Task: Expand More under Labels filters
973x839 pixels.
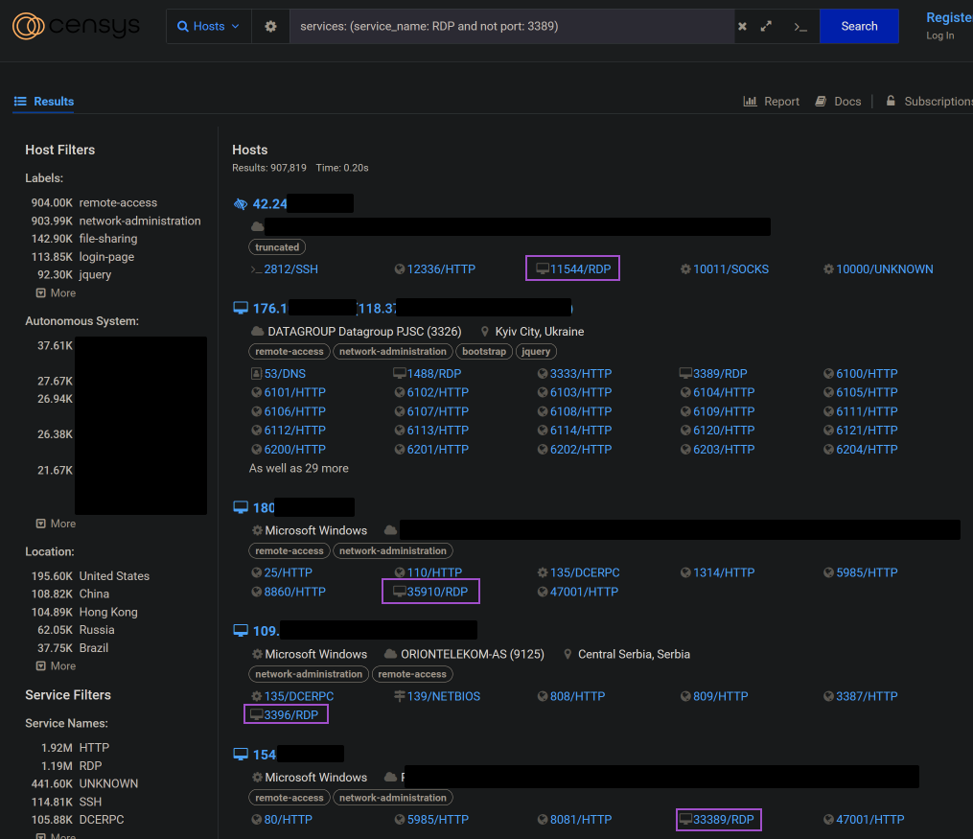Action: point(56,293)
